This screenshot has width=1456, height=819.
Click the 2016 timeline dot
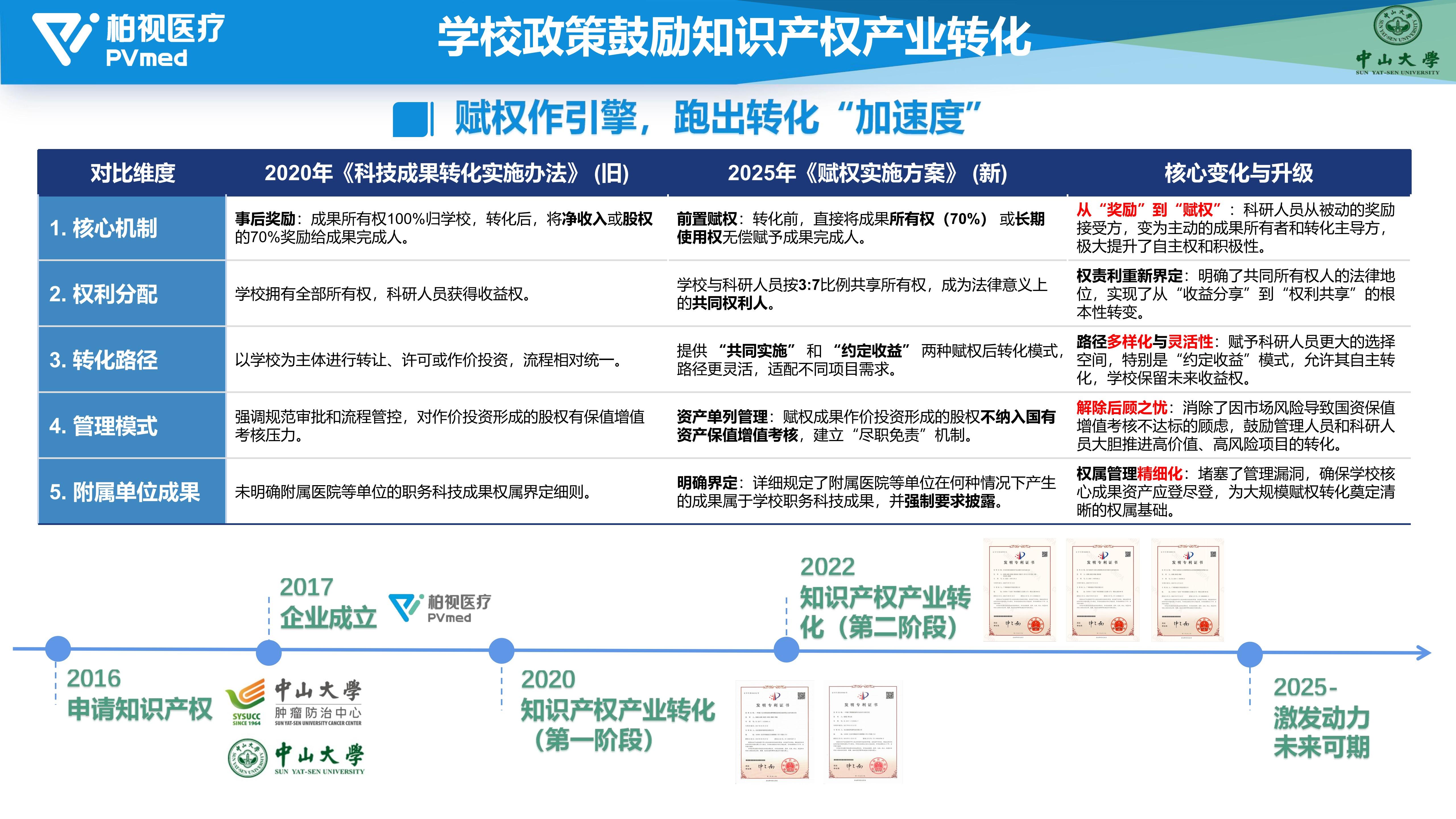click(58, 649)
